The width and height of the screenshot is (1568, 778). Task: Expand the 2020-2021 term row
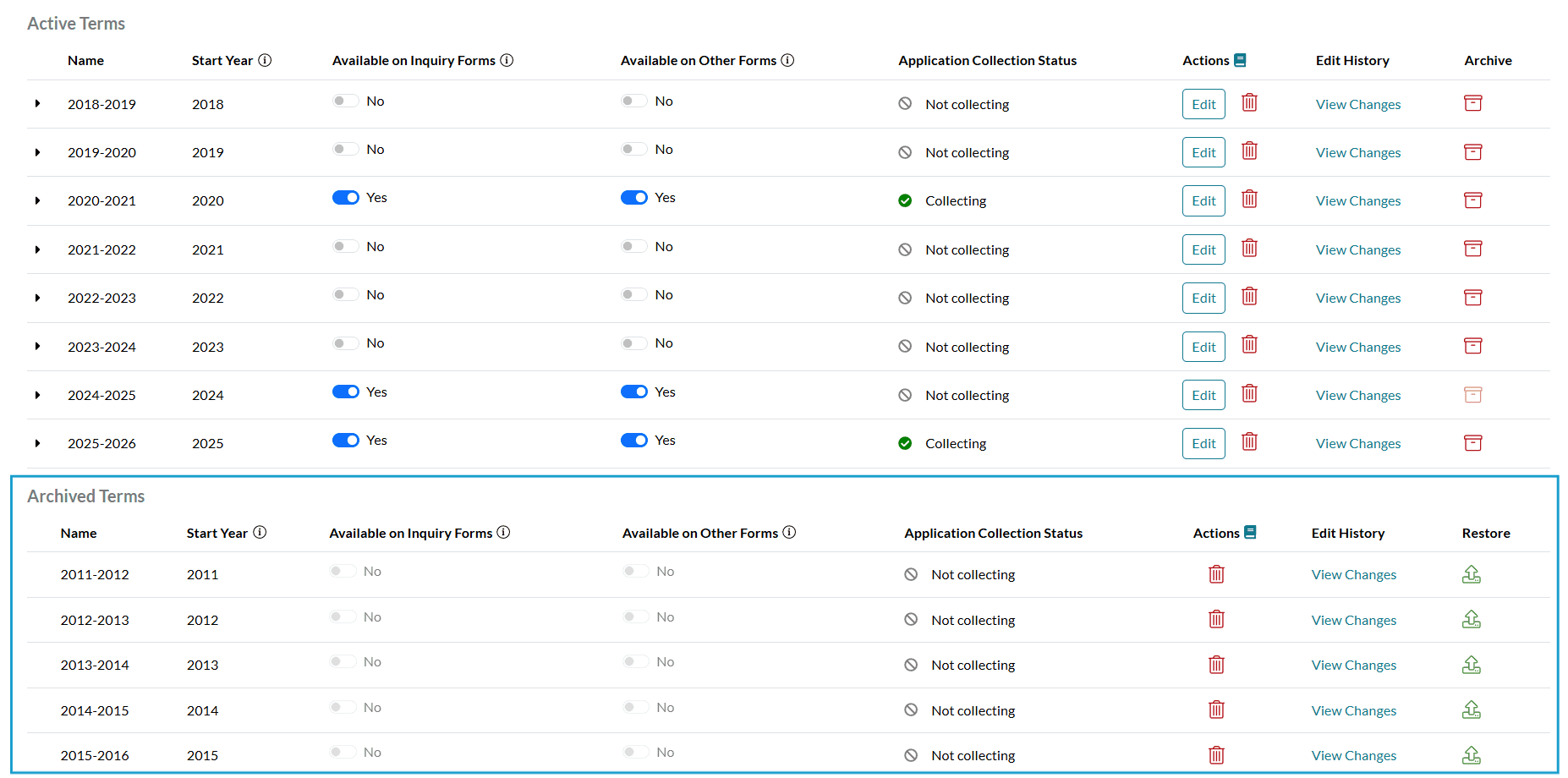point(37,200)
